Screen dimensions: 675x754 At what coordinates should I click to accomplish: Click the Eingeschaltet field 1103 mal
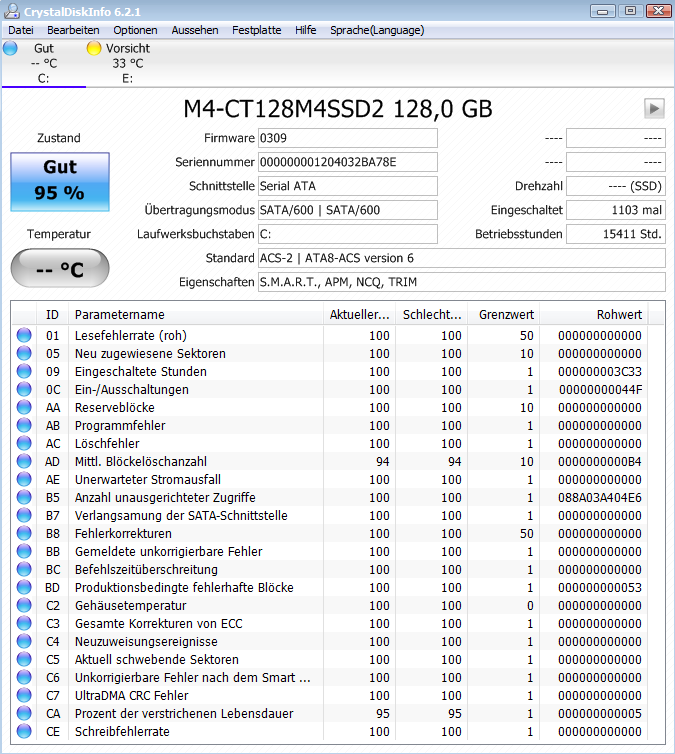pos(616,210)
